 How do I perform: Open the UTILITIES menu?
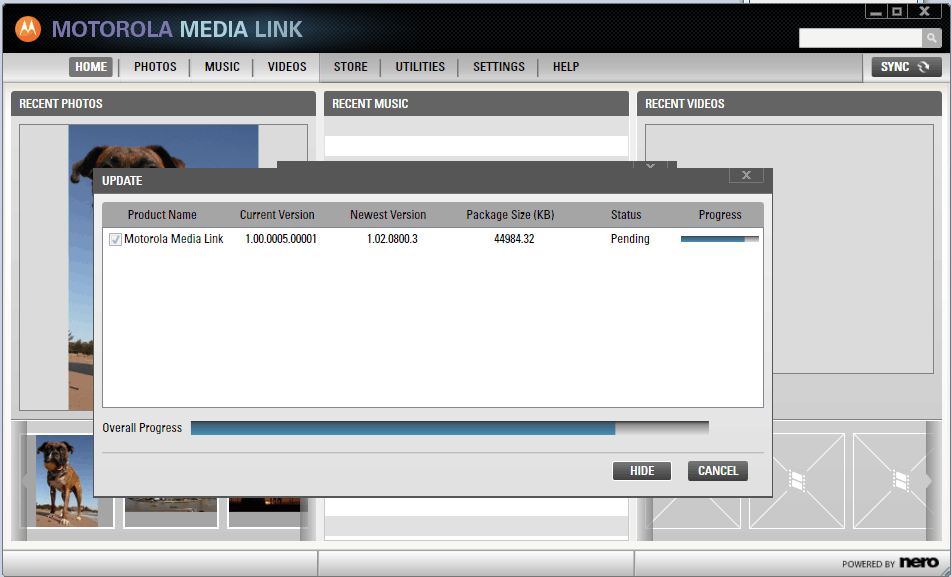coord(420,67)
